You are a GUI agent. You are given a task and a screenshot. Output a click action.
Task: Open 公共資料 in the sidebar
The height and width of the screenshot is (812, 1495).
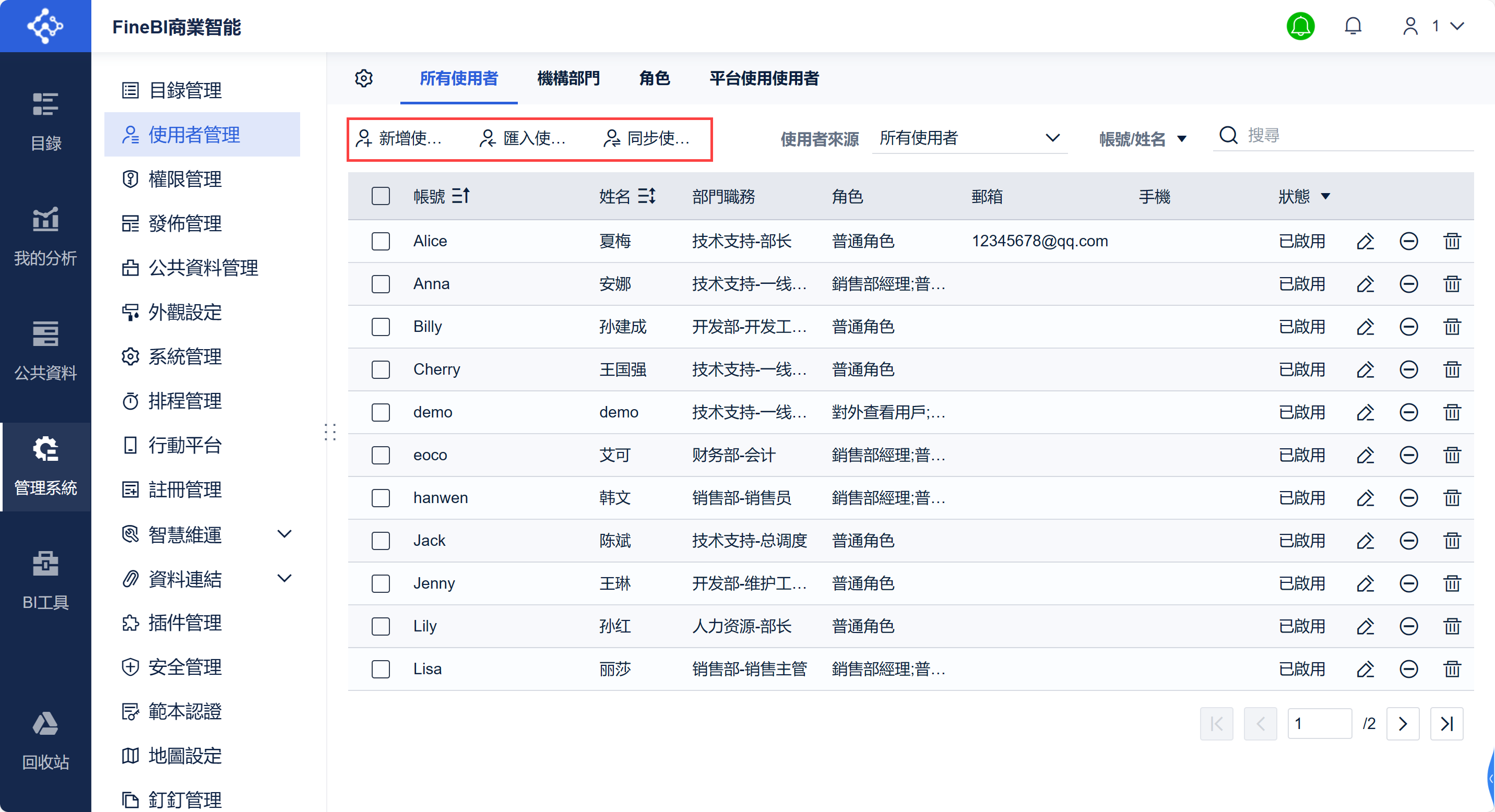coord(45,352)
